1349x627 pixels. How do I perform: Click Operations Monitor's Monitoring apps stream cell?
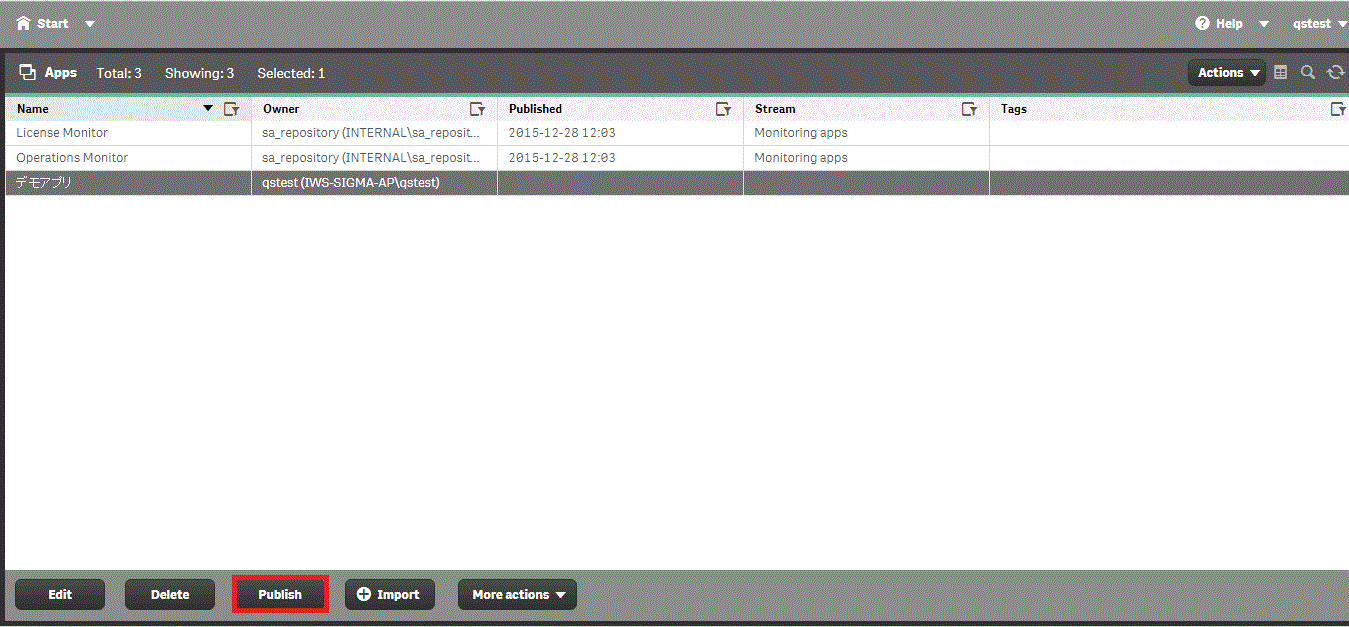866,158
